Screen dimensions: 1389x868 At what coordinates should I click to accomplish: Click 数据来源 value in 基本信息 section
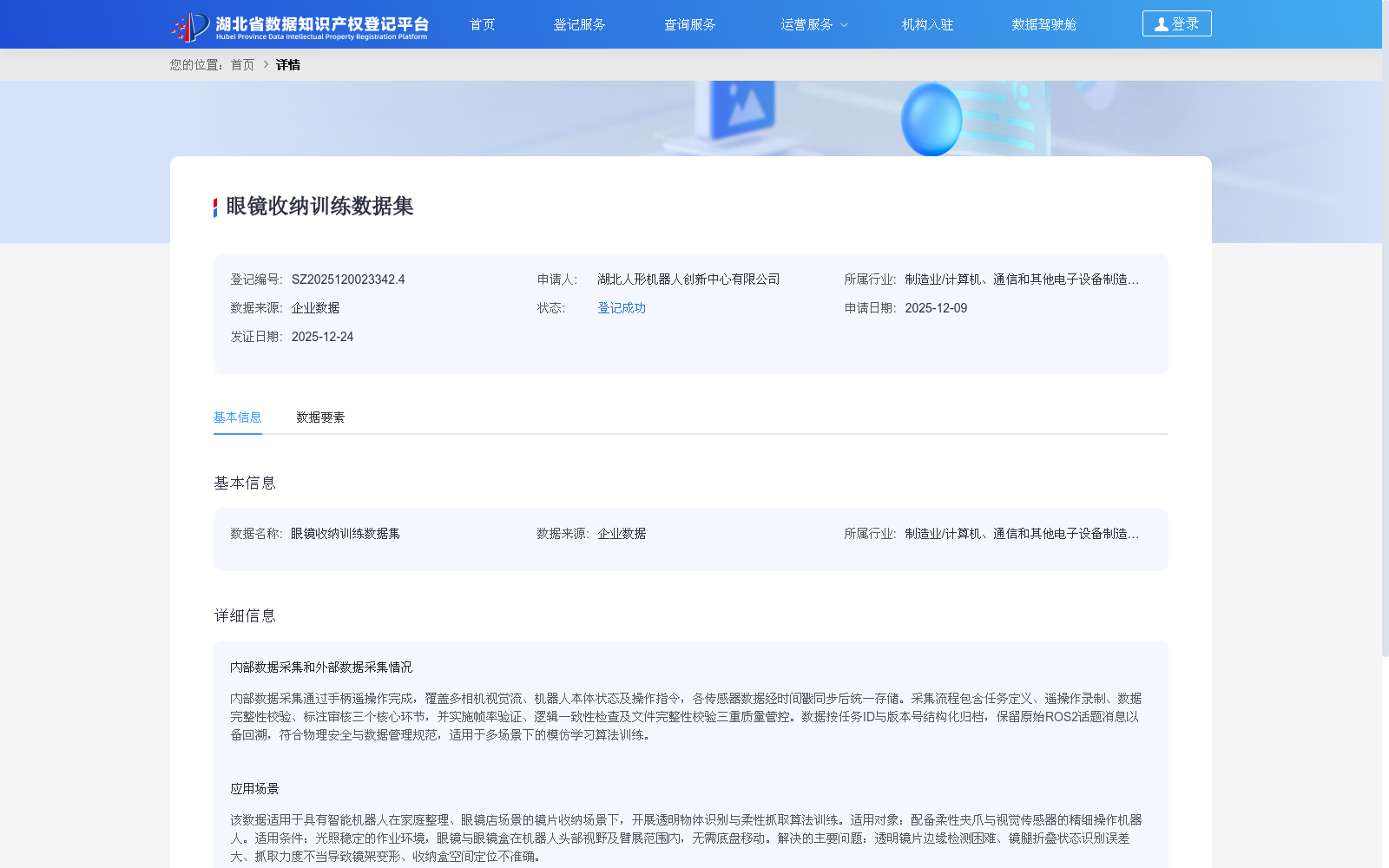click(622, 534)
